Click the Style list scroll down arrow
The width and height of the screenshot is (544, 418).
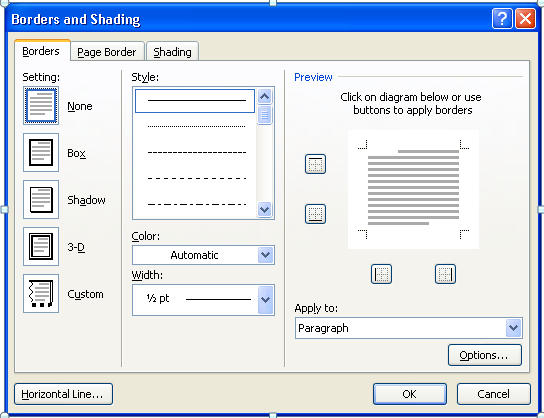point(264,210)
